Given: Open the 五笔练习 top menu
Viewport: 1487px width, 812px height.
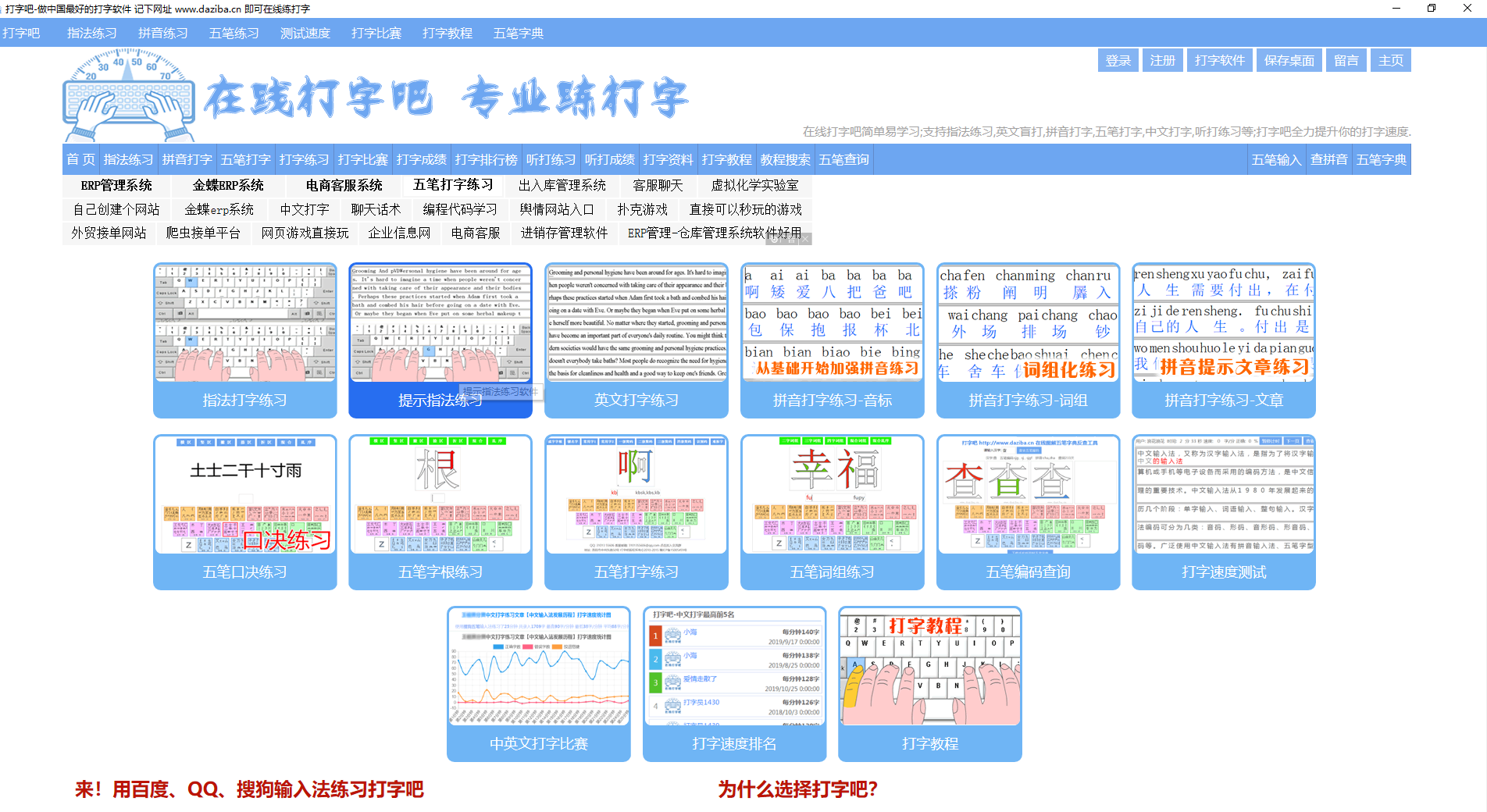Looking at the screenshot, I should (x=234, y=33).
